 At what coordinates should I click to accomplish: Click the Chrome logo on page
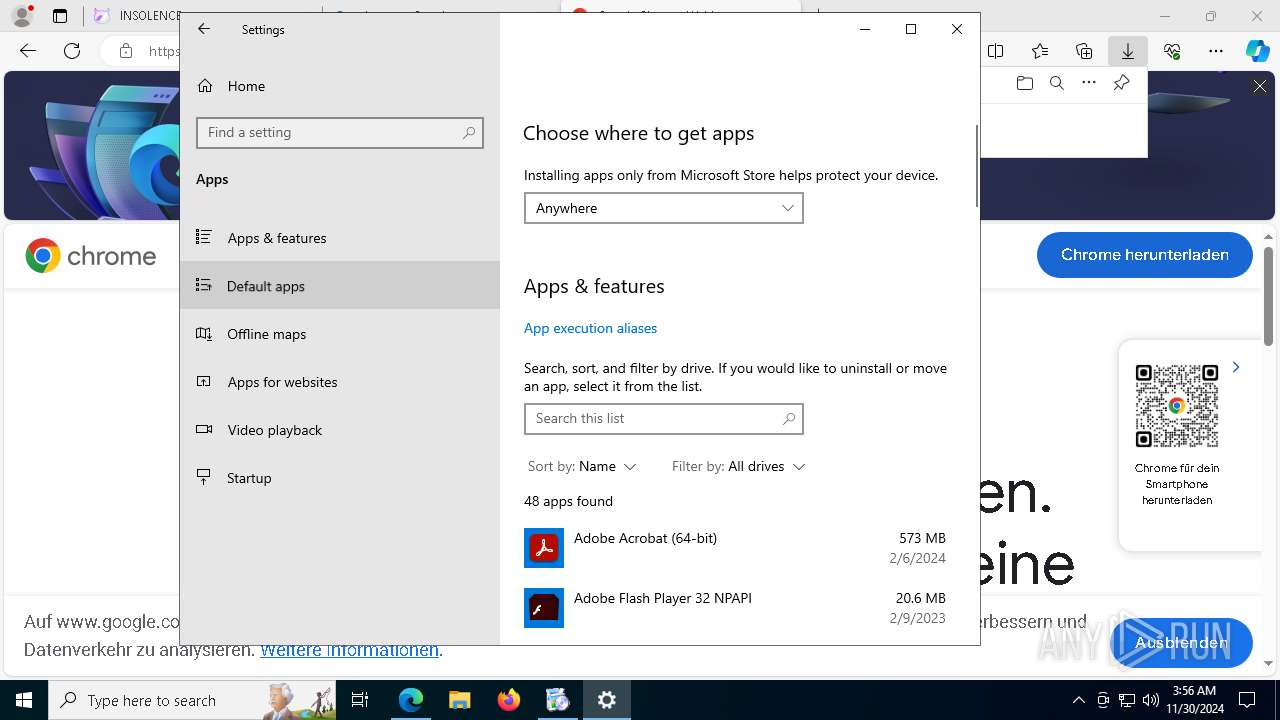(91, 256)
